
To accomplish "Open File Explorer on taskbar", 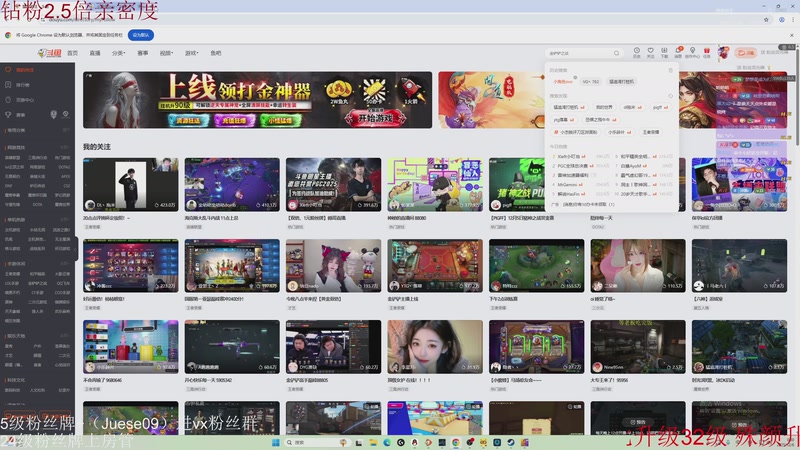I will [373, 442].
